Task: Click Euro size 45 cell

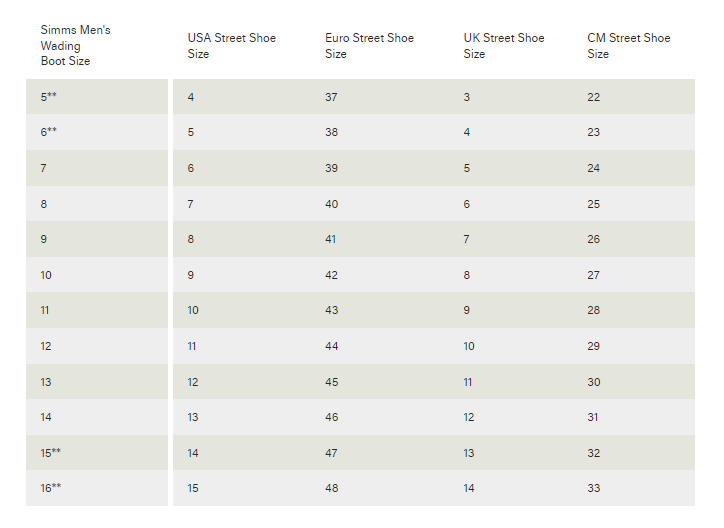Action: tap(332, 382)
